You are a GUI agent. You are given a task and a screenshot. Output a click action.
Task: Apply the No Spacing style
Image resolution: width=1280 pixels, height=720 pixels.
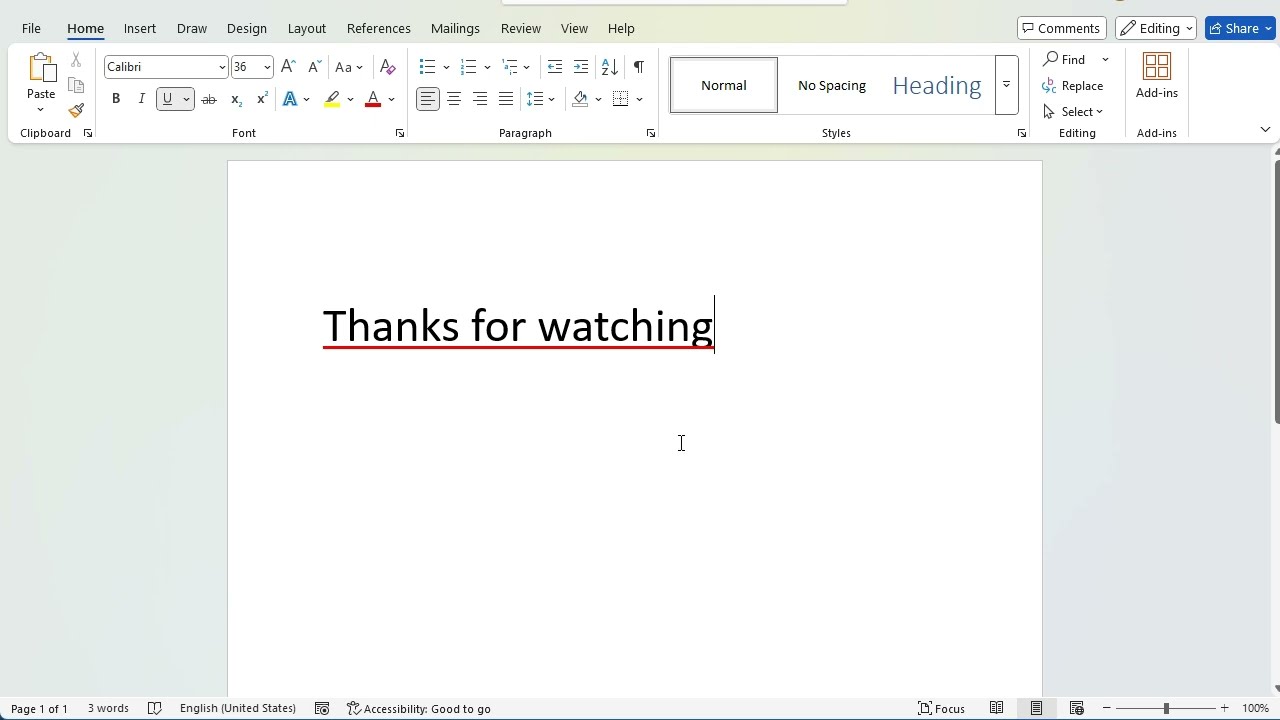832,85
